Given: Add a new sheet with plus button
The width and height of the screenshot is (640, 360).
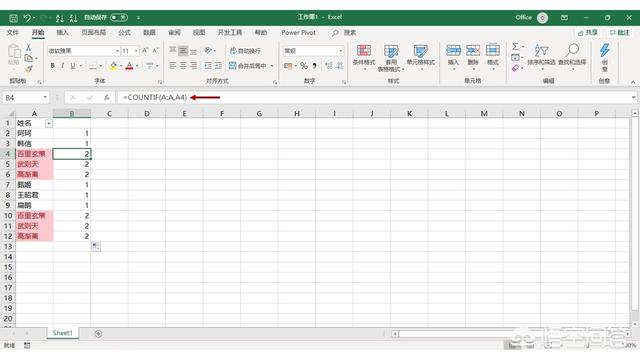Looking at the screenshot, I should click(x=98, y=334).
